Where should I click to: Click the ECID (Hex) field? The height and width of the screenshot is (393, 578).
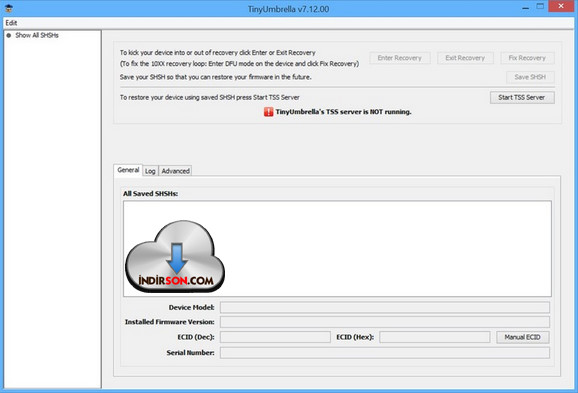pos(435,337)
